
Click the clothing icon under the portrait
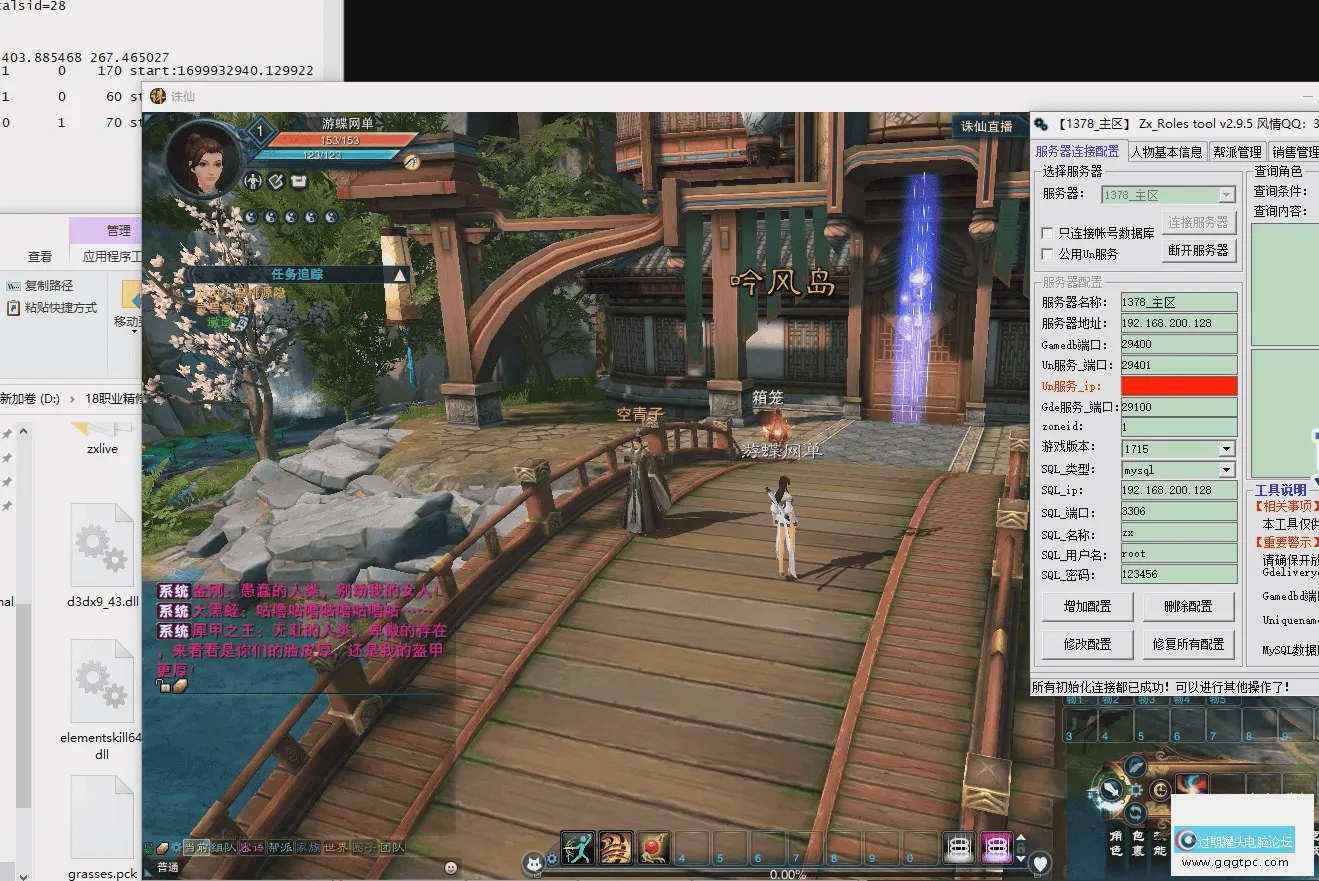(x=299, y=181)
